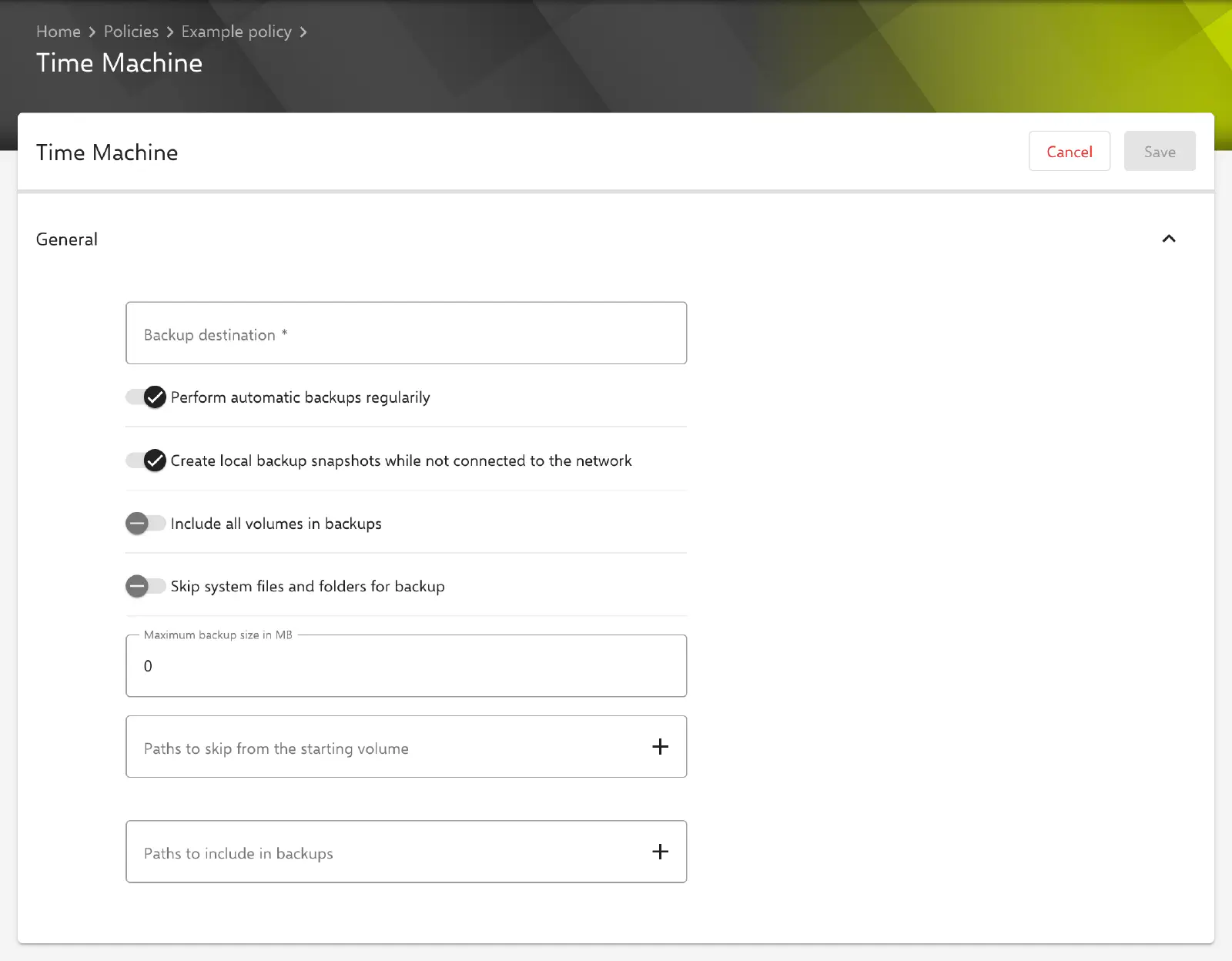Toggle Create local backup snapshots switch

click(146, 460)
